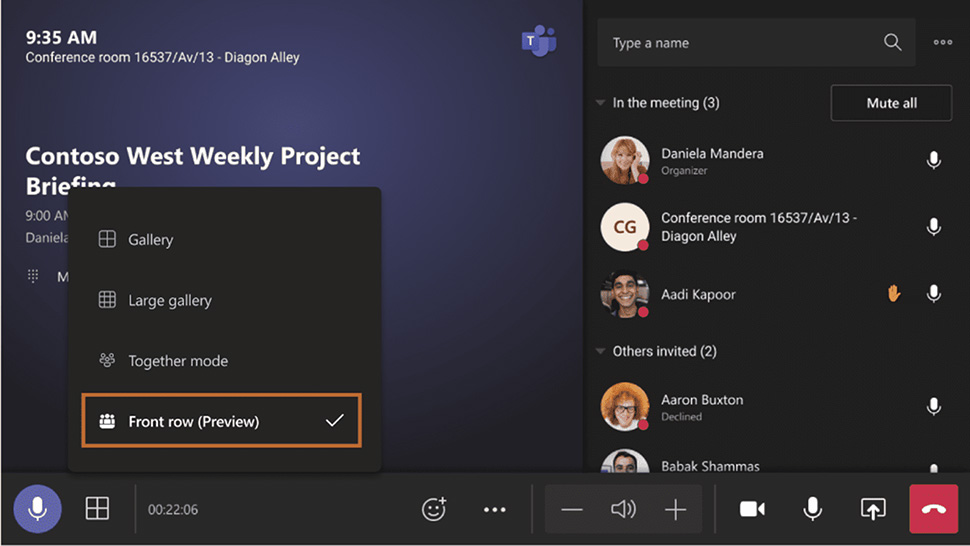The height and width of the screenshot is (546, 970).
Task: Click the purple microphone button at bottom left
Action: click(37, 509)
